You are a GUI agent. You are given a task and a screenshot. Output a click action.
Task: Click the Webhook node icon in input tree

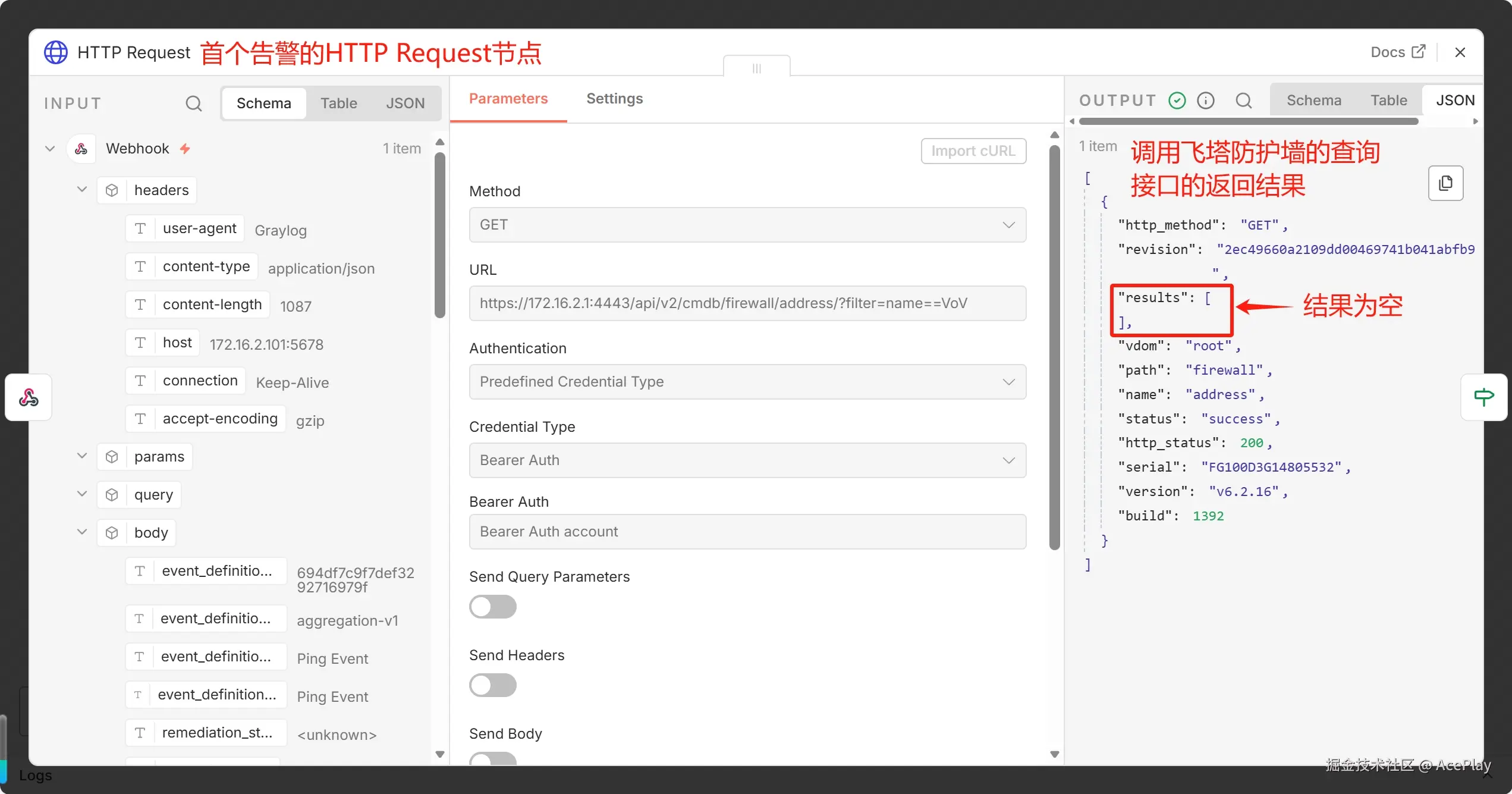[81, 149]
